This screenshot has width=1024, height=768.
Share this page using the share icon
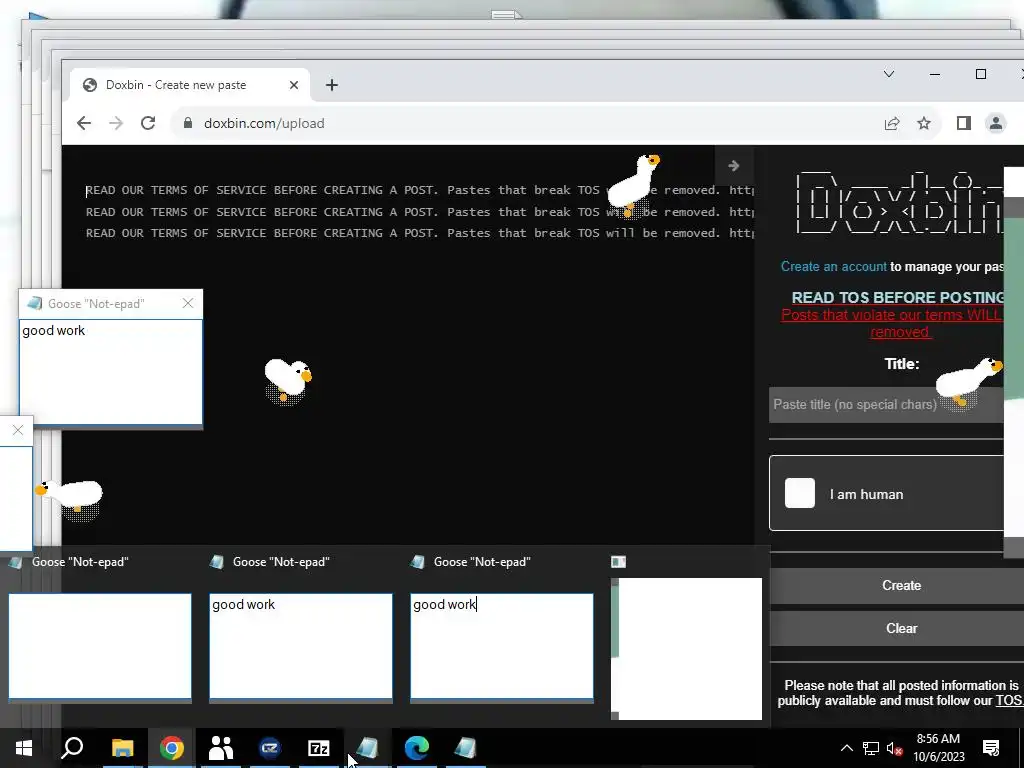pos(892,123)
